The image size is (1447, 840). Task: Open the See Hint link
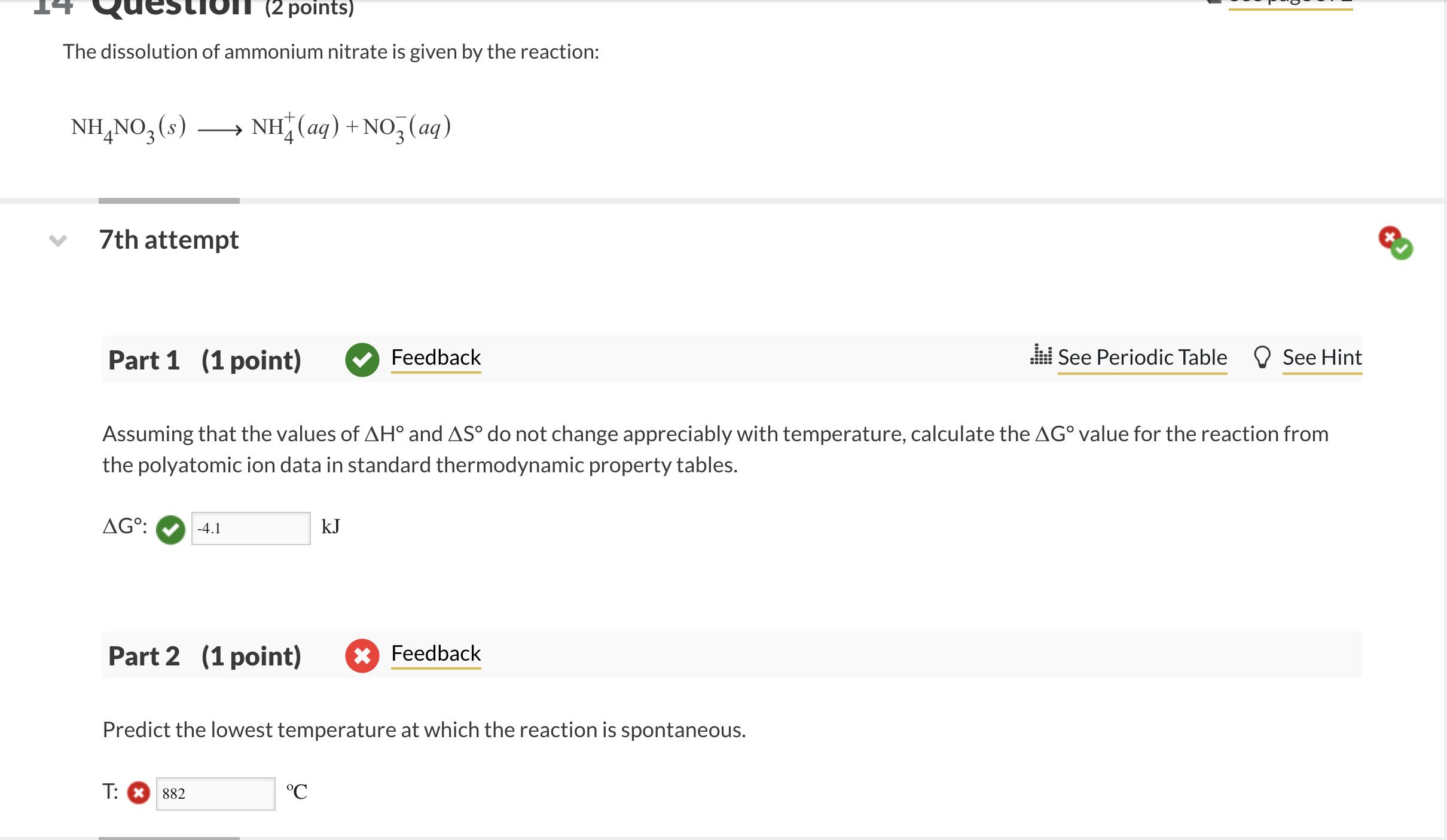click(1322, 358)
